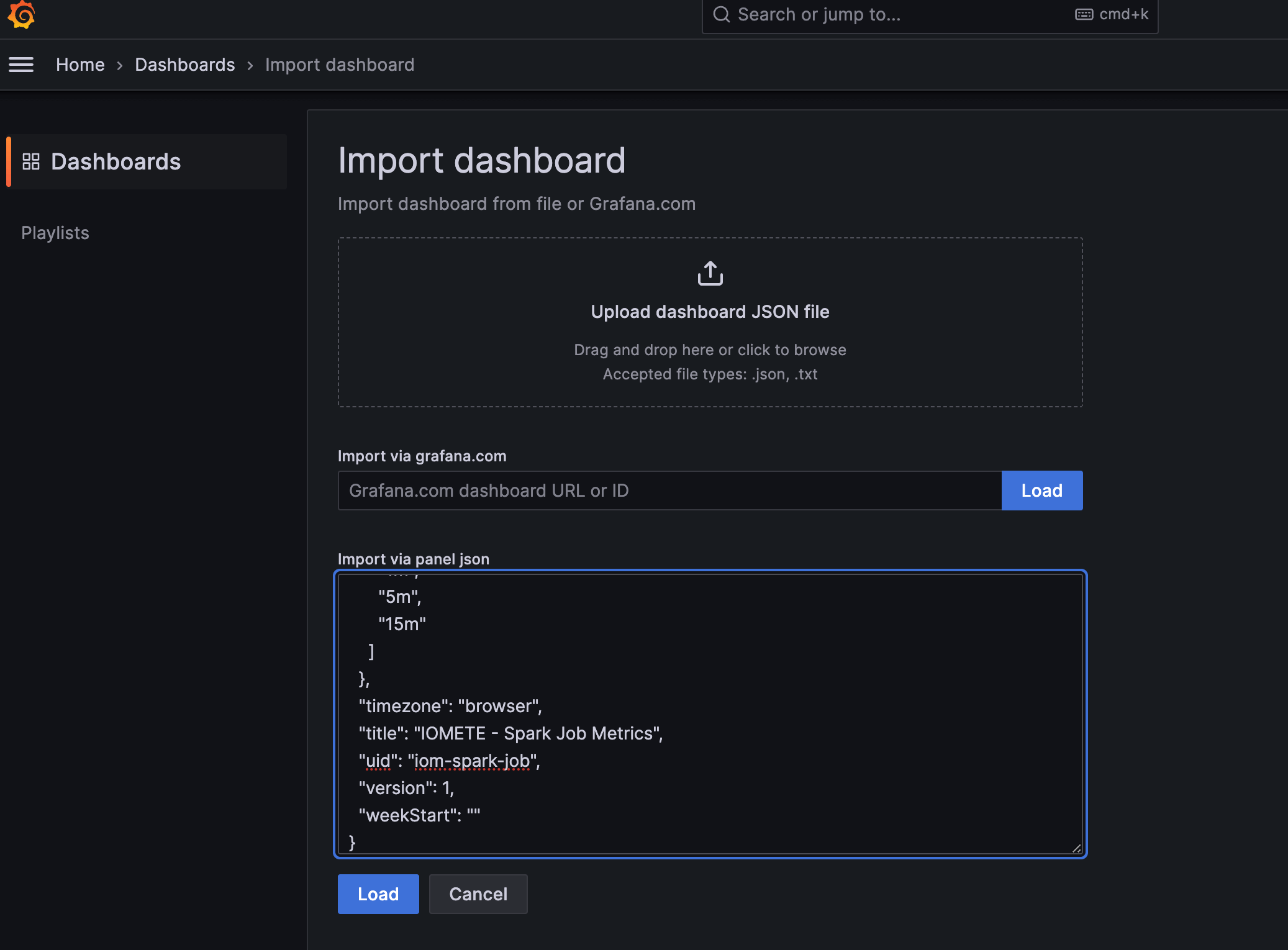Click the Load button for panel JSON
This screenshot has height=950, width=1288.
coord(378,894)
